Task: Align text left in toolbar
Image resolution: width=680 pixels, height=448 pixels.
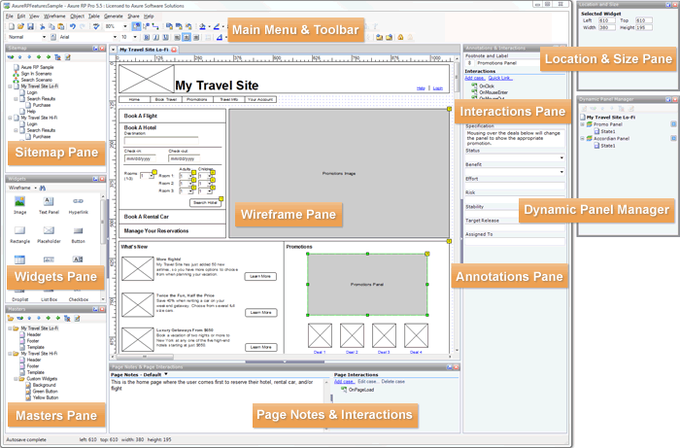Action: [177, 37]
